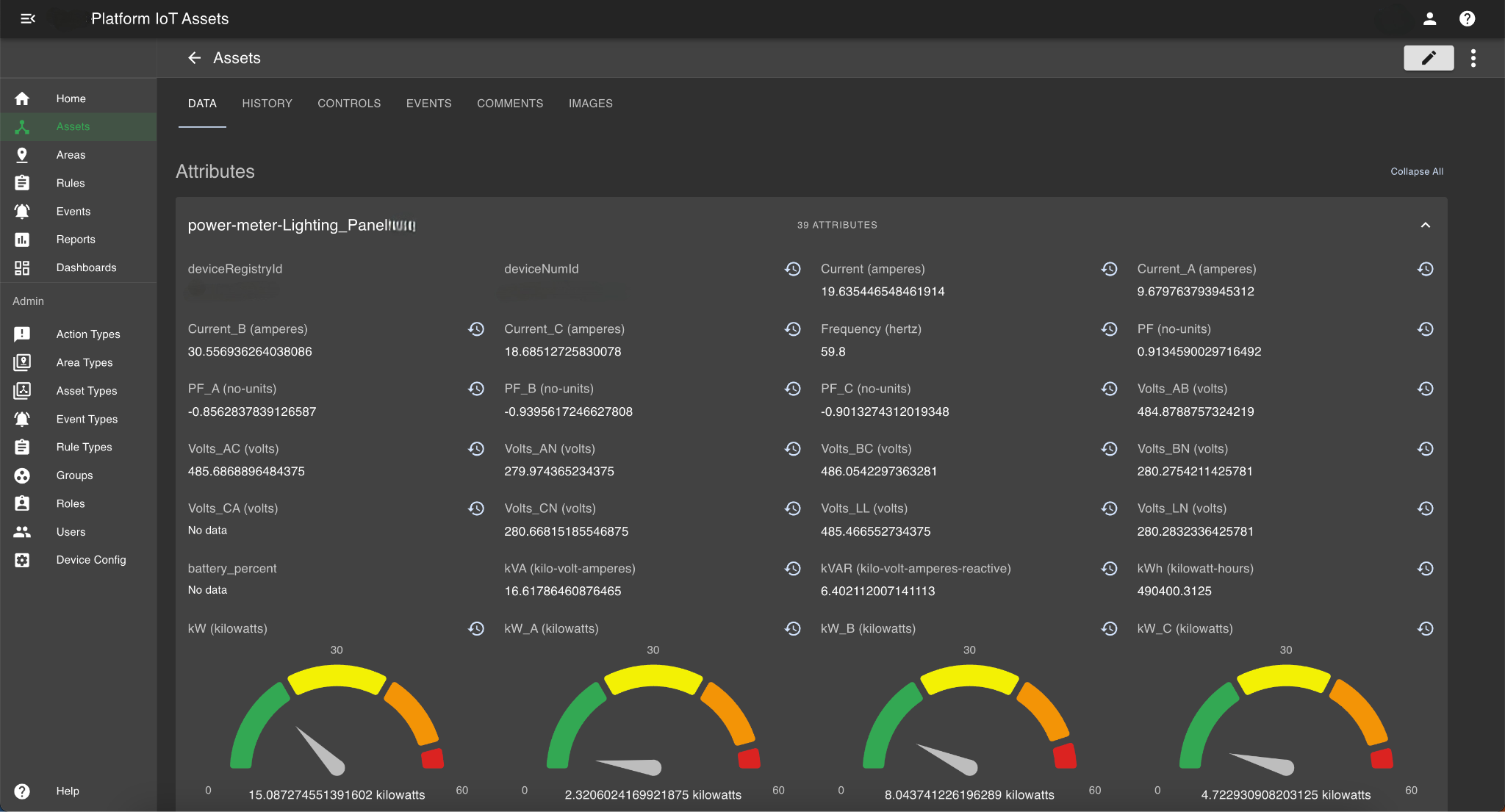Screen dimensions: 1505x812
Task: Collapse the power-meter-Lighting_Panel attributes section
Action: pyautogui.click(x=1425, y=225)
